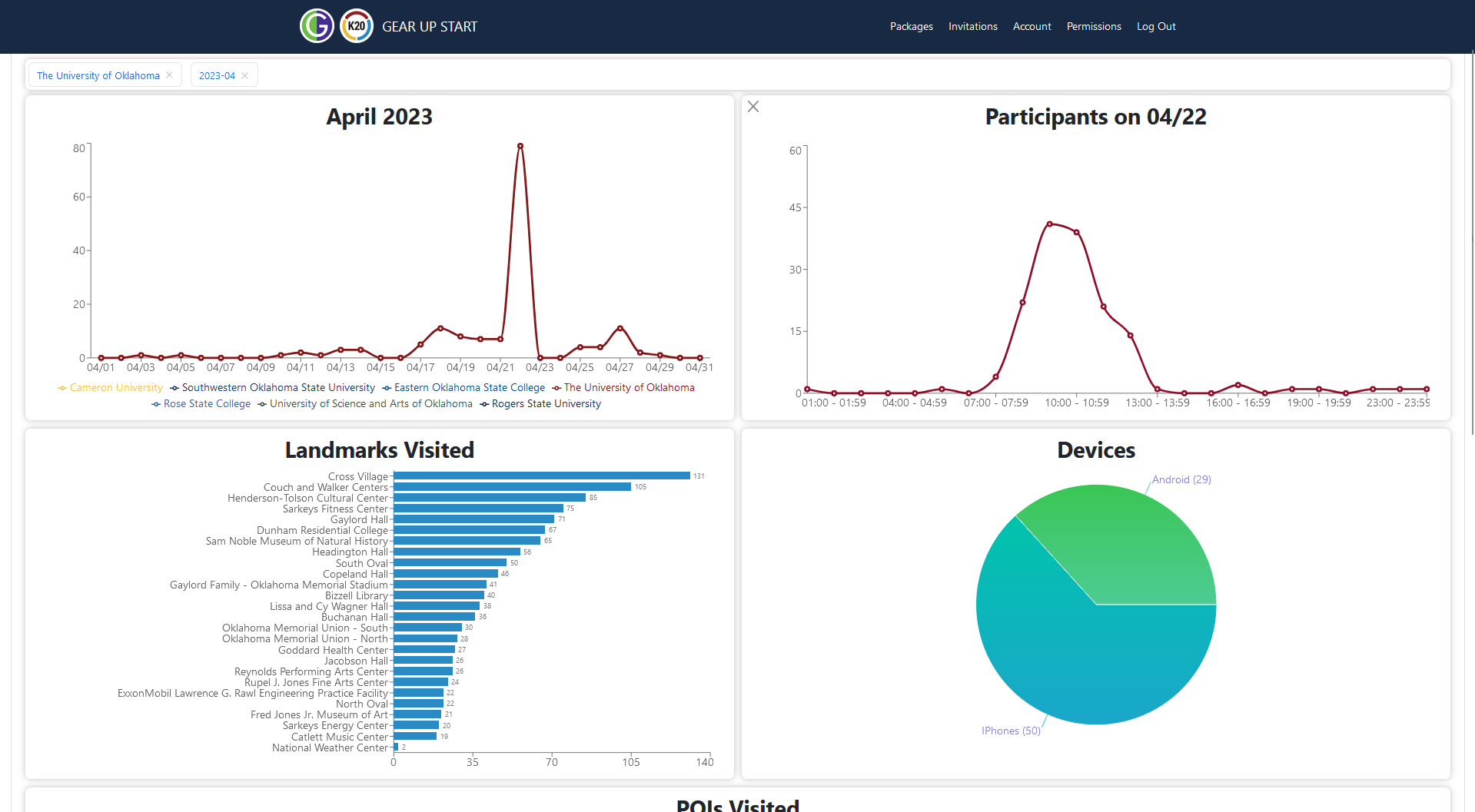Click the Henderson-Tolson Cultural Center bar
The height and width of the screenshot is (812, 1475).
pyautogui.click(x=490, y=498)
